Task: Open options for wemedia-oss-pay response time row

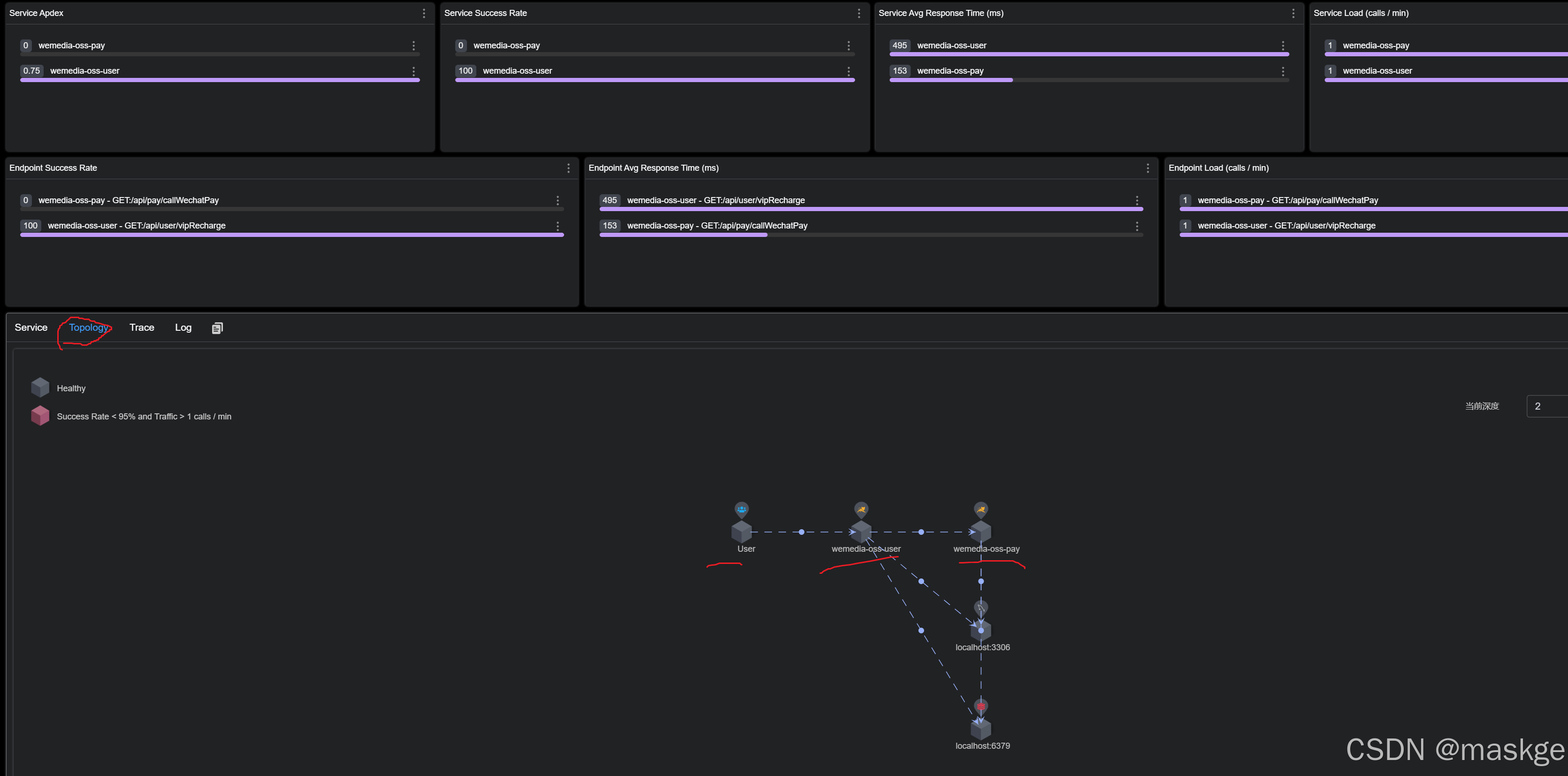Action: click(x=1283, y=71)
